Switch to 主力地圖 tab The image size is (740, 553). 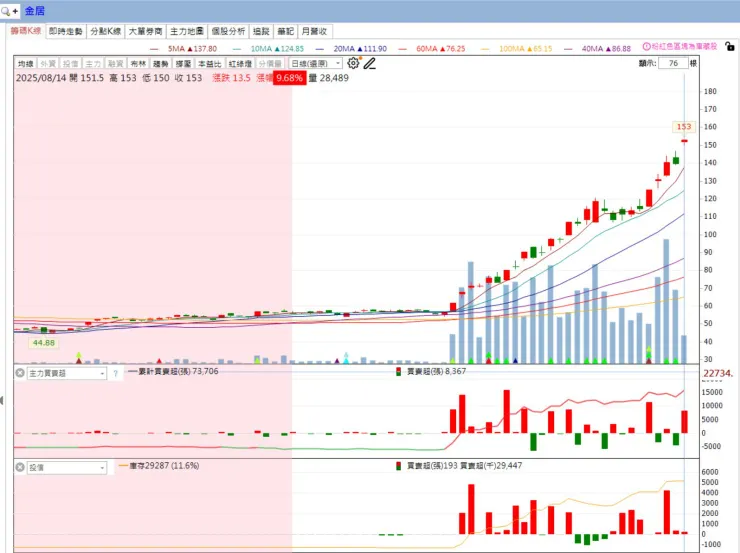coord(187,31)
